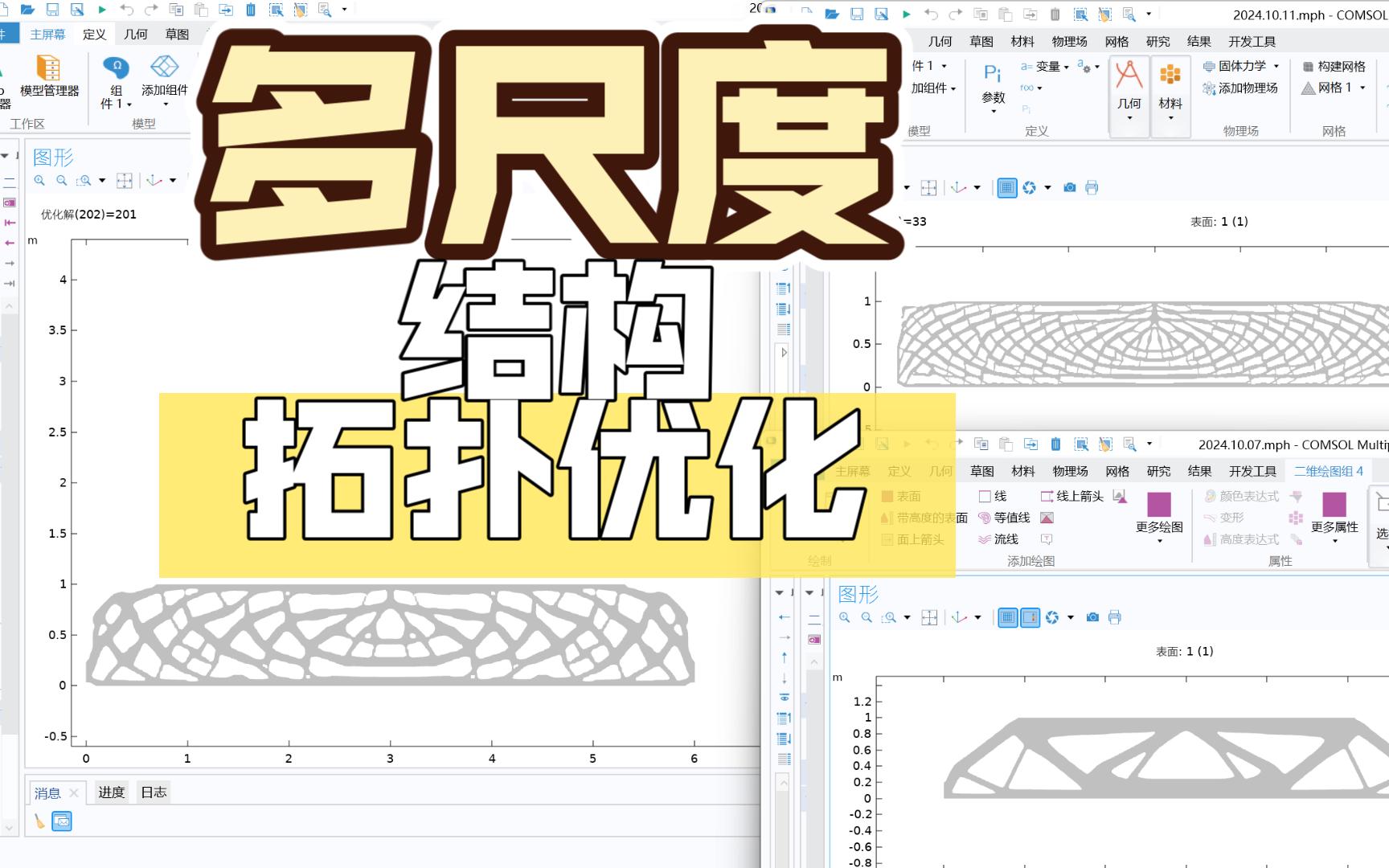1389x868 pixels.
Task: Click zoom extents in 2024.10.07 图形 panel
Action: tap(929, 618)
